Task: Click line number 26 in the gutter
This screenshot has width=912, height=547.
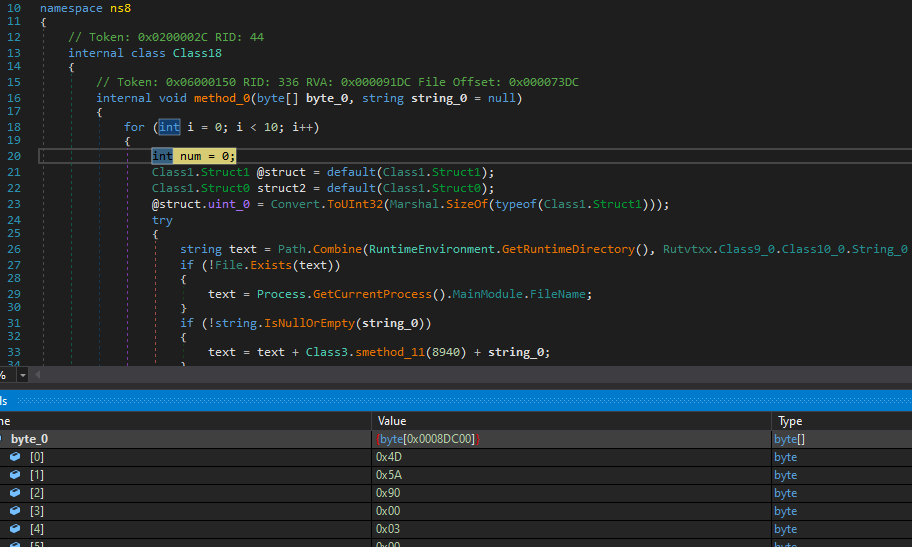Action: coord(13,249)
